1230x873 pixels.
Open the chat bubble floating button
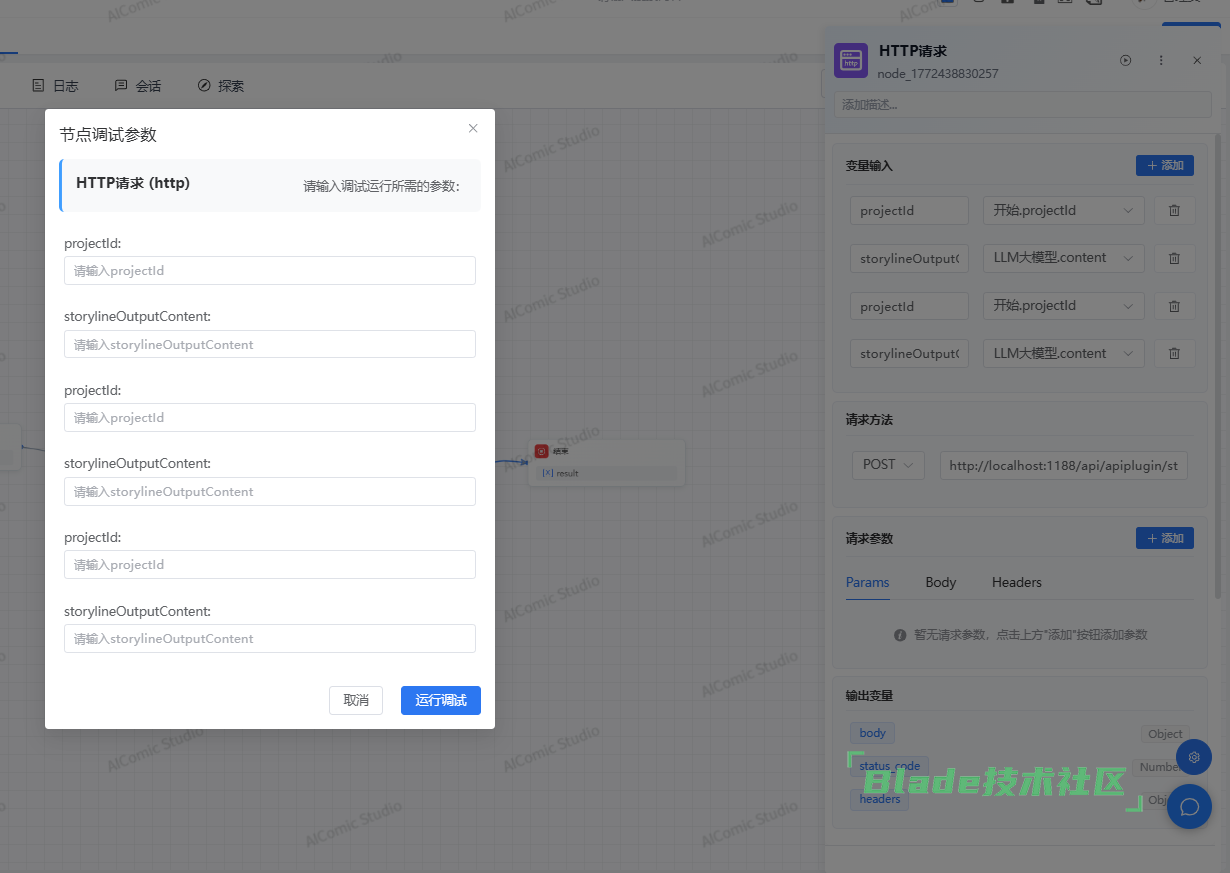pyautogui.click(x=1189, y=806)
